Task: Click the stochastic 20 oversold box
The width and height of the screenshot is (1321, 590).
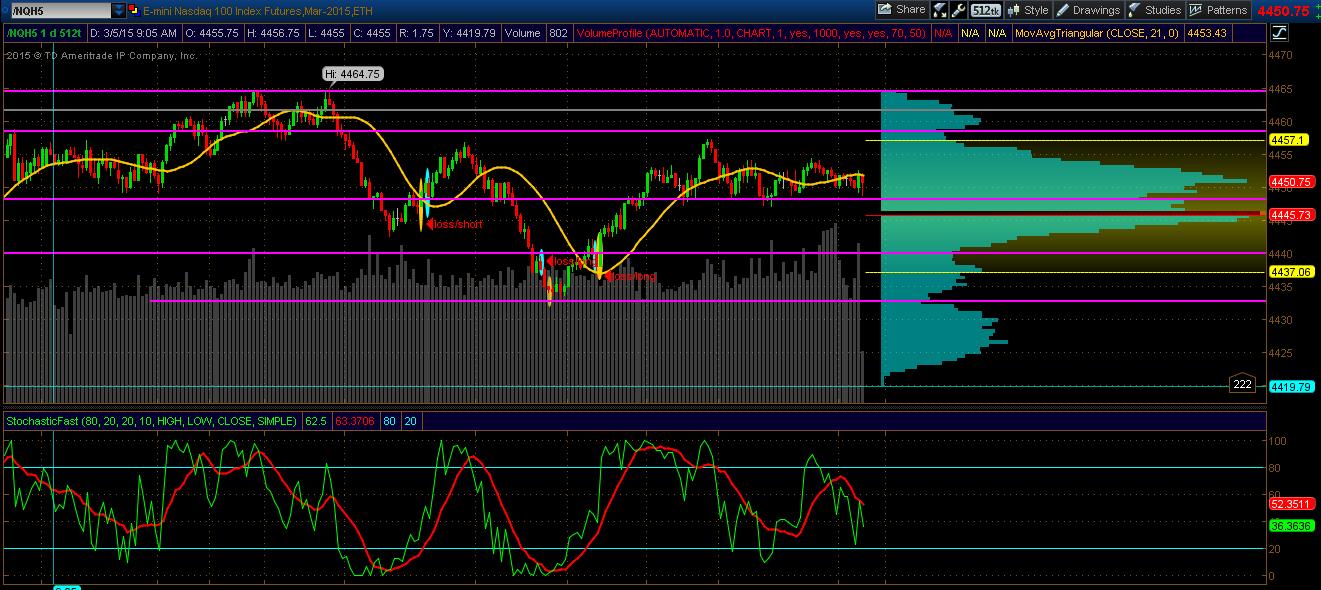Action: click(411, 421)
